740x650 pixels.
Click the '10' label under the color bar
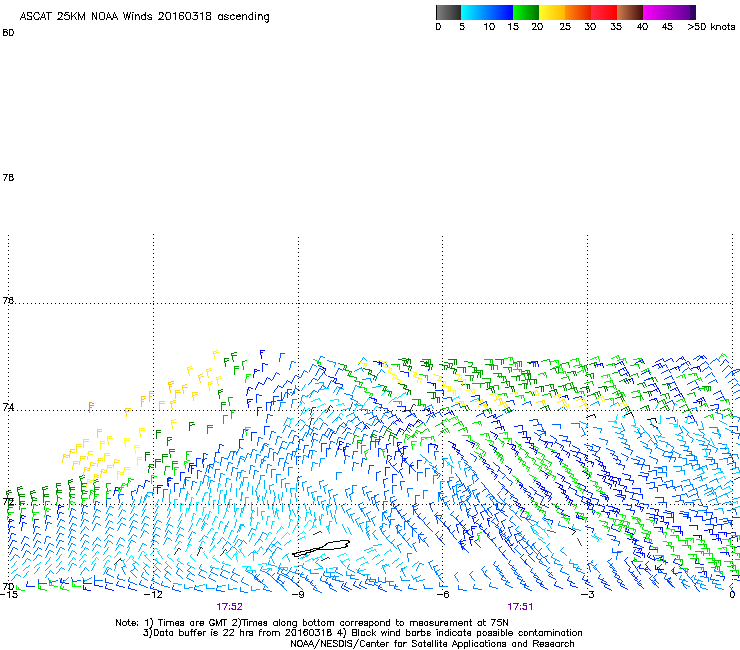(489, 27)
